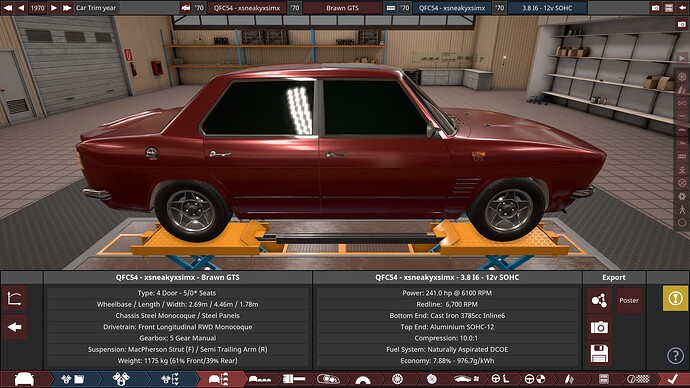
Task: Click the back arrow icon at left
Action: [15, 327]
